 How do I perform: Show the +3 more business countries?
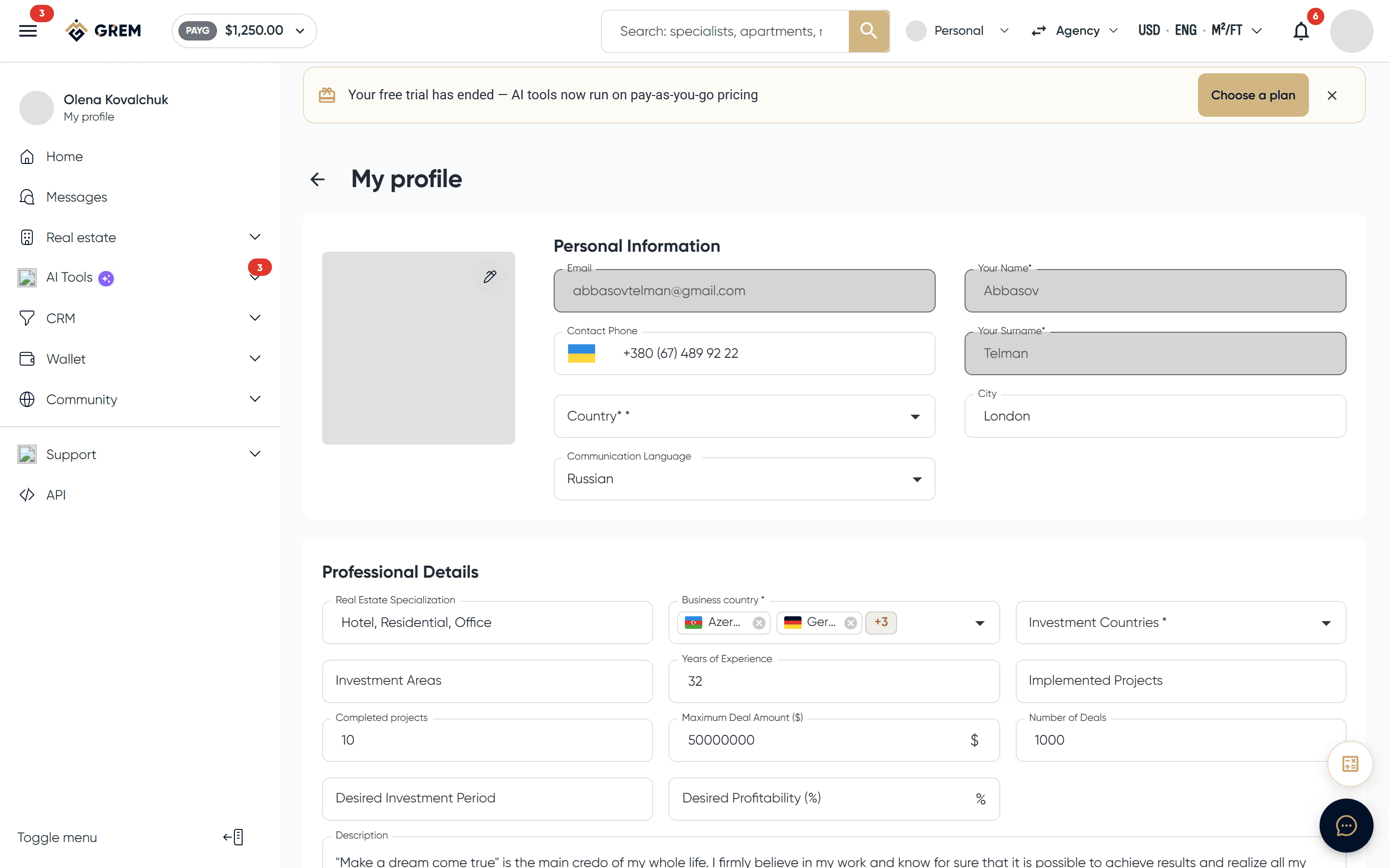tap(881, 622)
